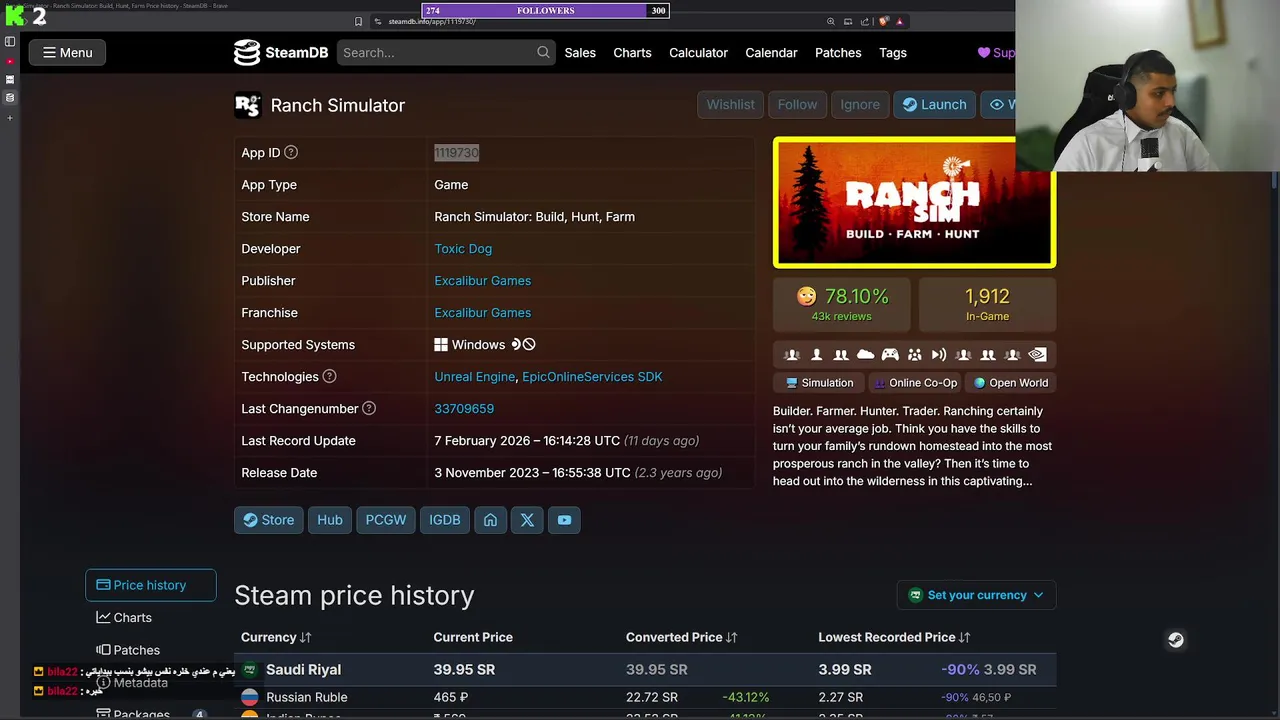This screenshot has width=1280, height=720.
Task: Click the SteamDB logo
Action: pos(281,53)
